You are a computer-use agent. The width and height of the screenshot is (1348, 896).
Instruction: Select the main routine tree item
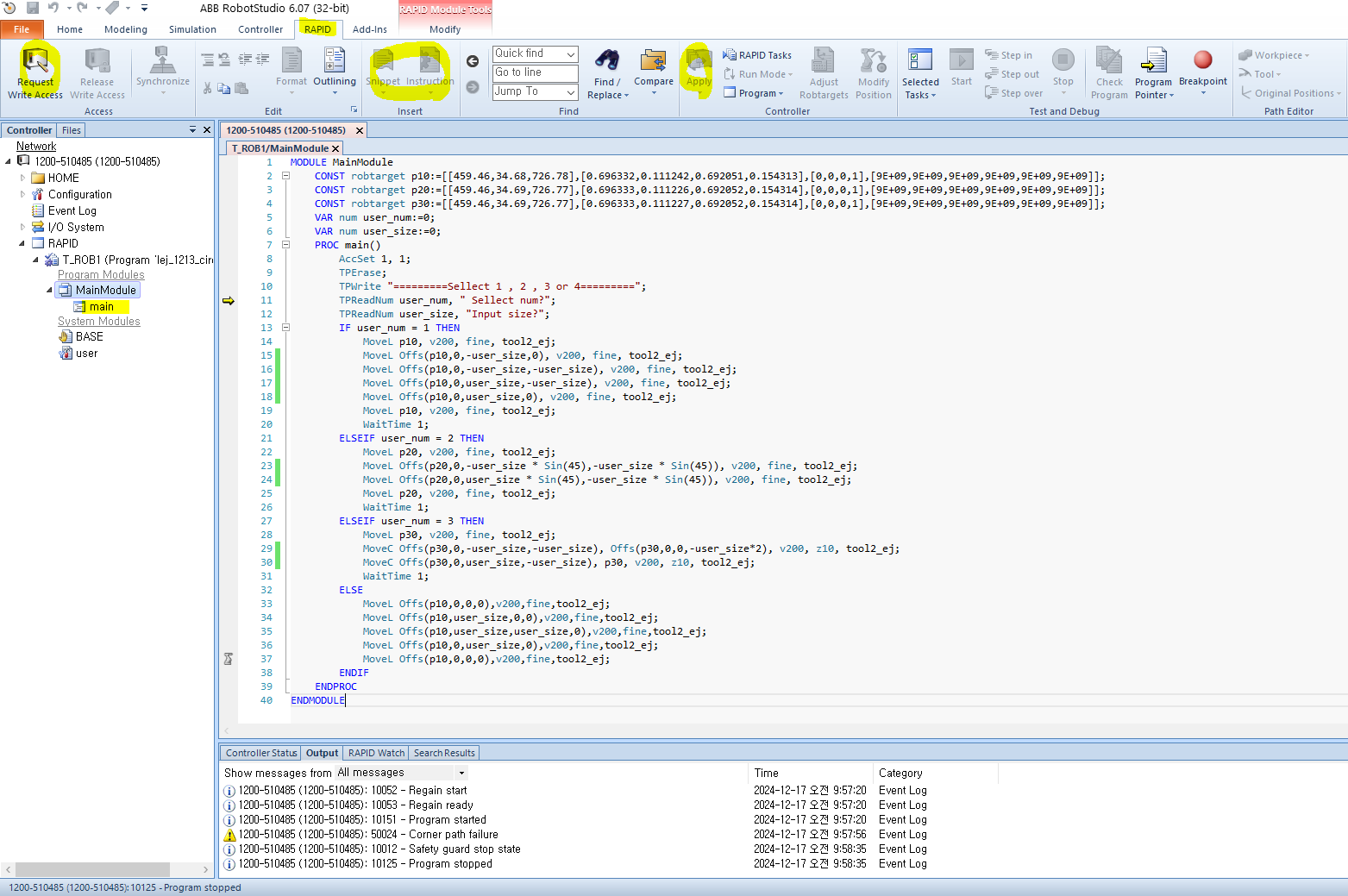click(102, 306)
